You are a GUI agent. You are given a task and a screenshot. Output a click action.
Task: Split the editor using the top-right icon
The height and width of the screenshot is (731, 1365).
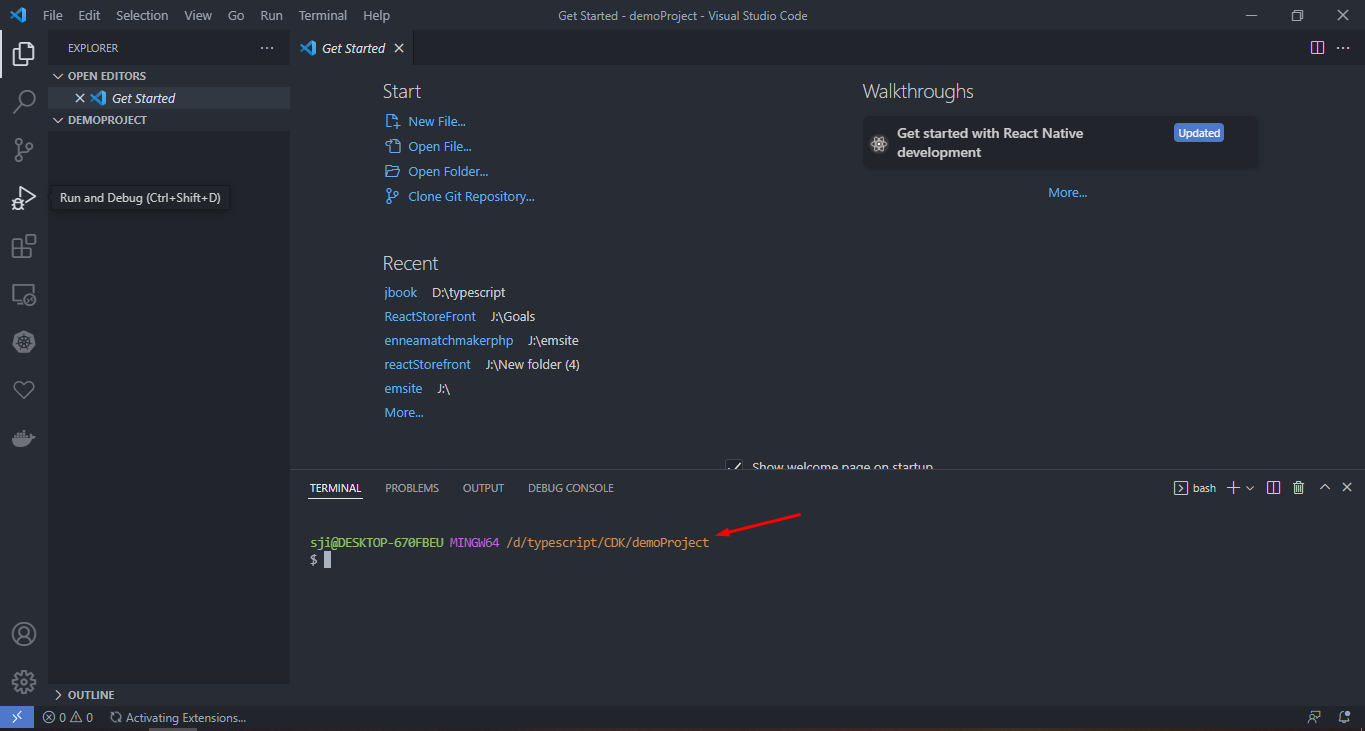[x=1317, y=47]
